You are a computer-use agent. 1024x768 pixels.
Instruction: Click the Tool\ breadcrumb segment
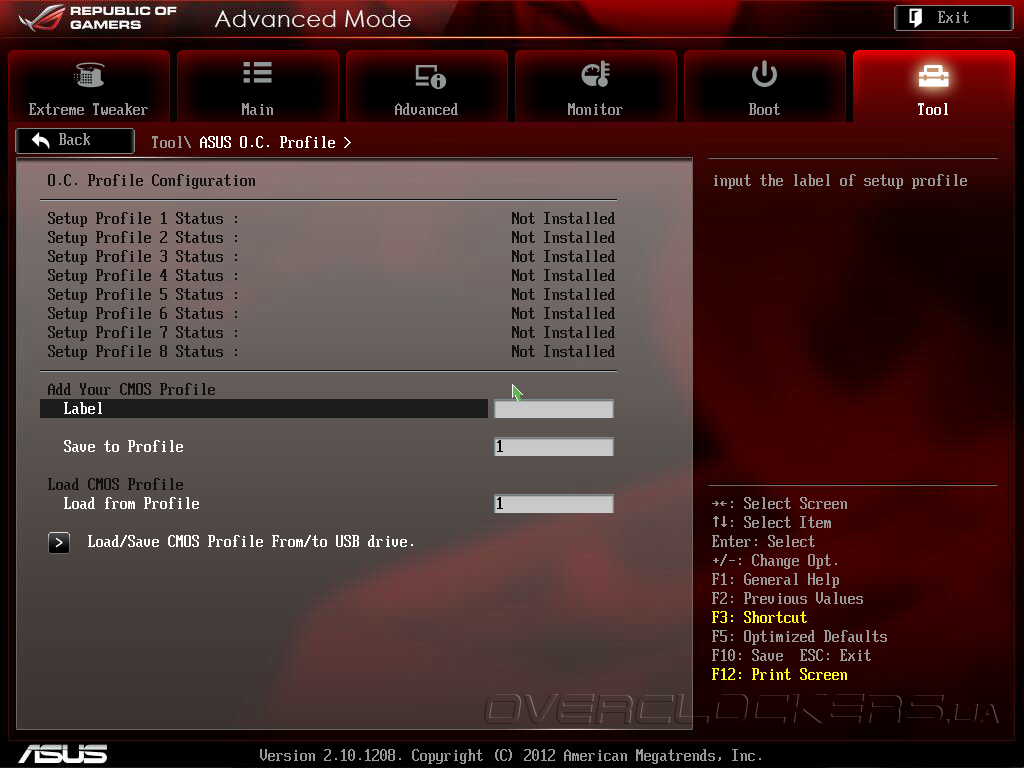[x=171, y=142]
